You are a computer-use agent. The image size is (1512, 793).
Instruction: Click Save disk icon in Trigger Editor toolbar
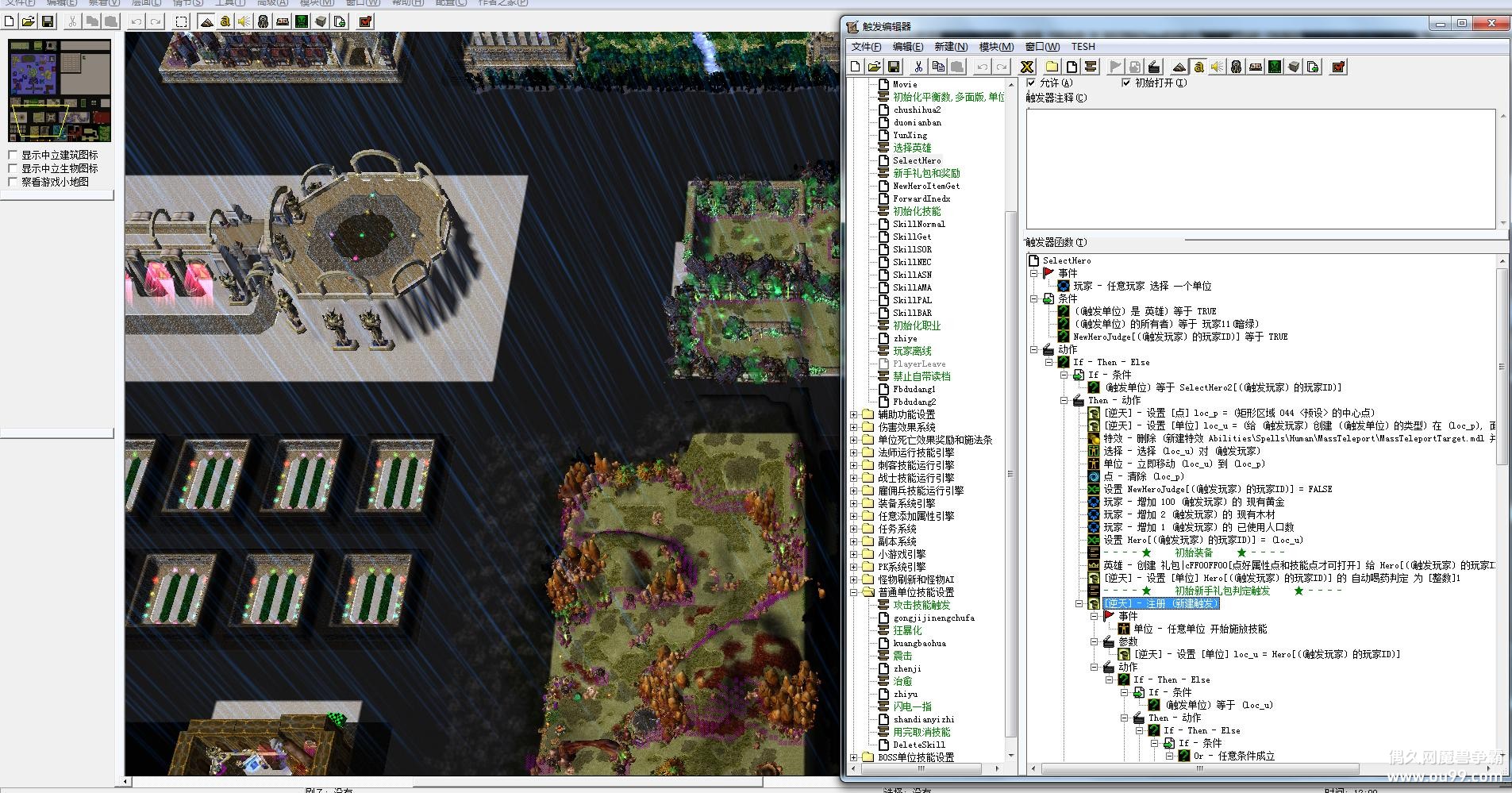pyautogui.click(x=893, y=67)
